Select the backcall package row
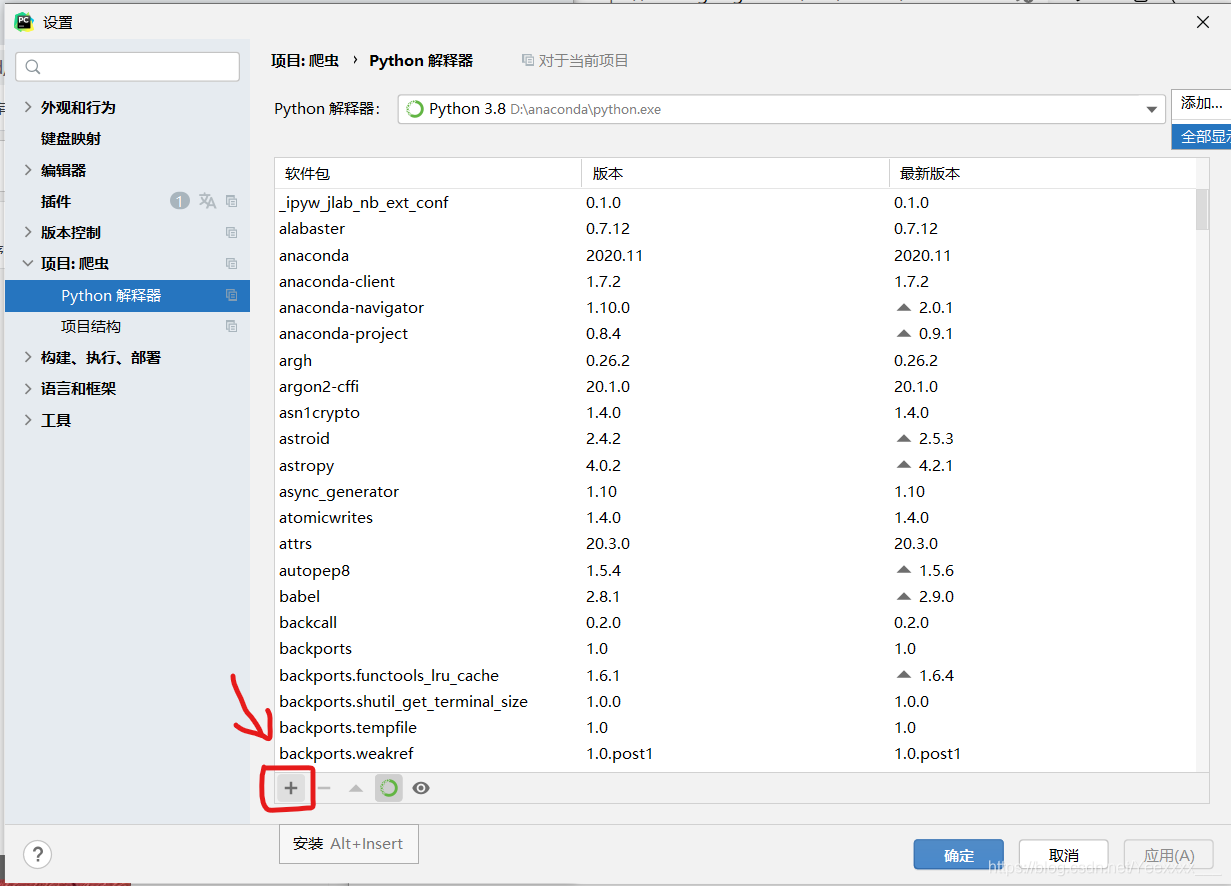1231x886 pixels. tap(735, 622)
